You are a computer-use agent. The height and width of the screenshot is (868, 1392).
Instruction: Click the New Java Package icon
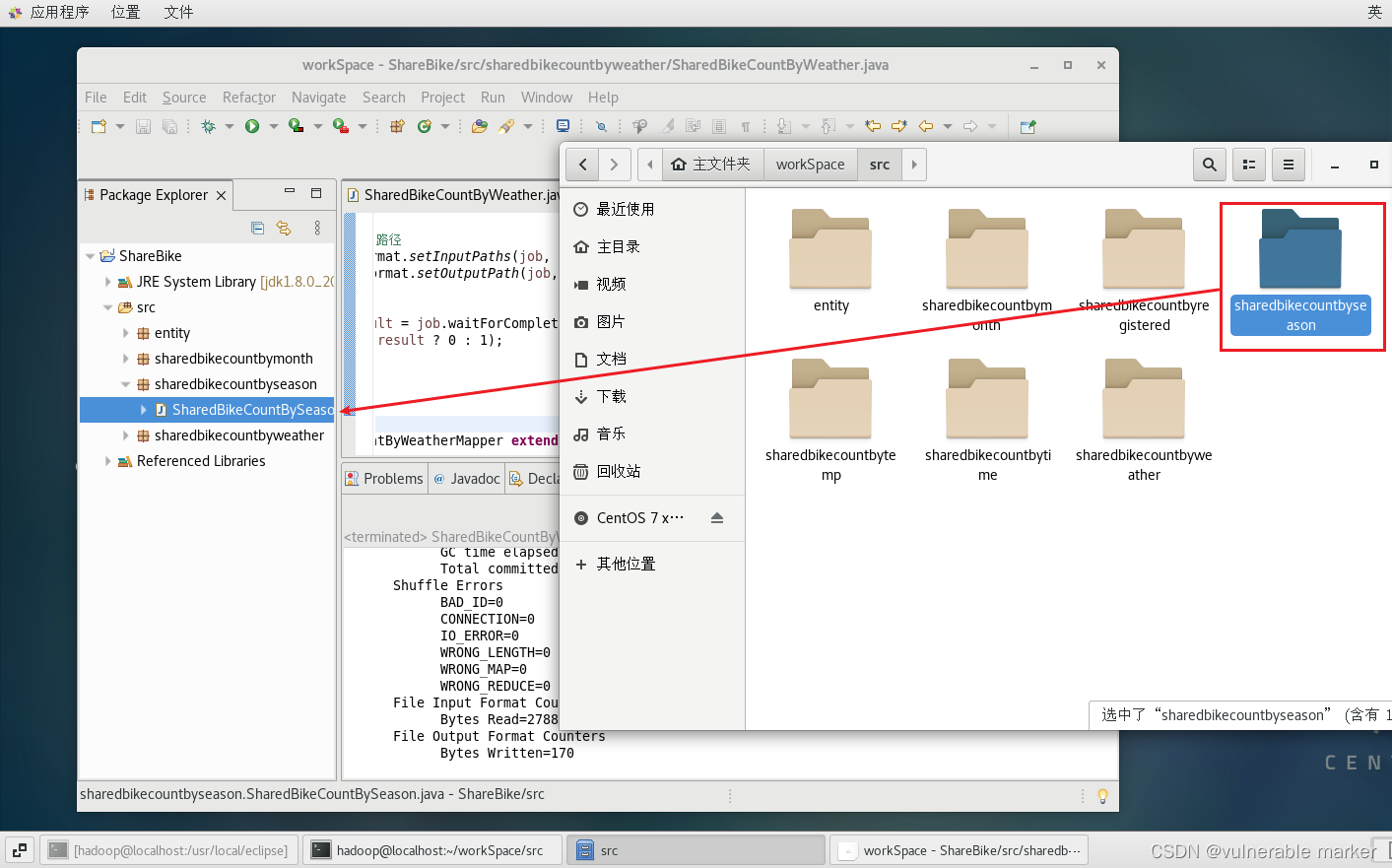point(397,126)
